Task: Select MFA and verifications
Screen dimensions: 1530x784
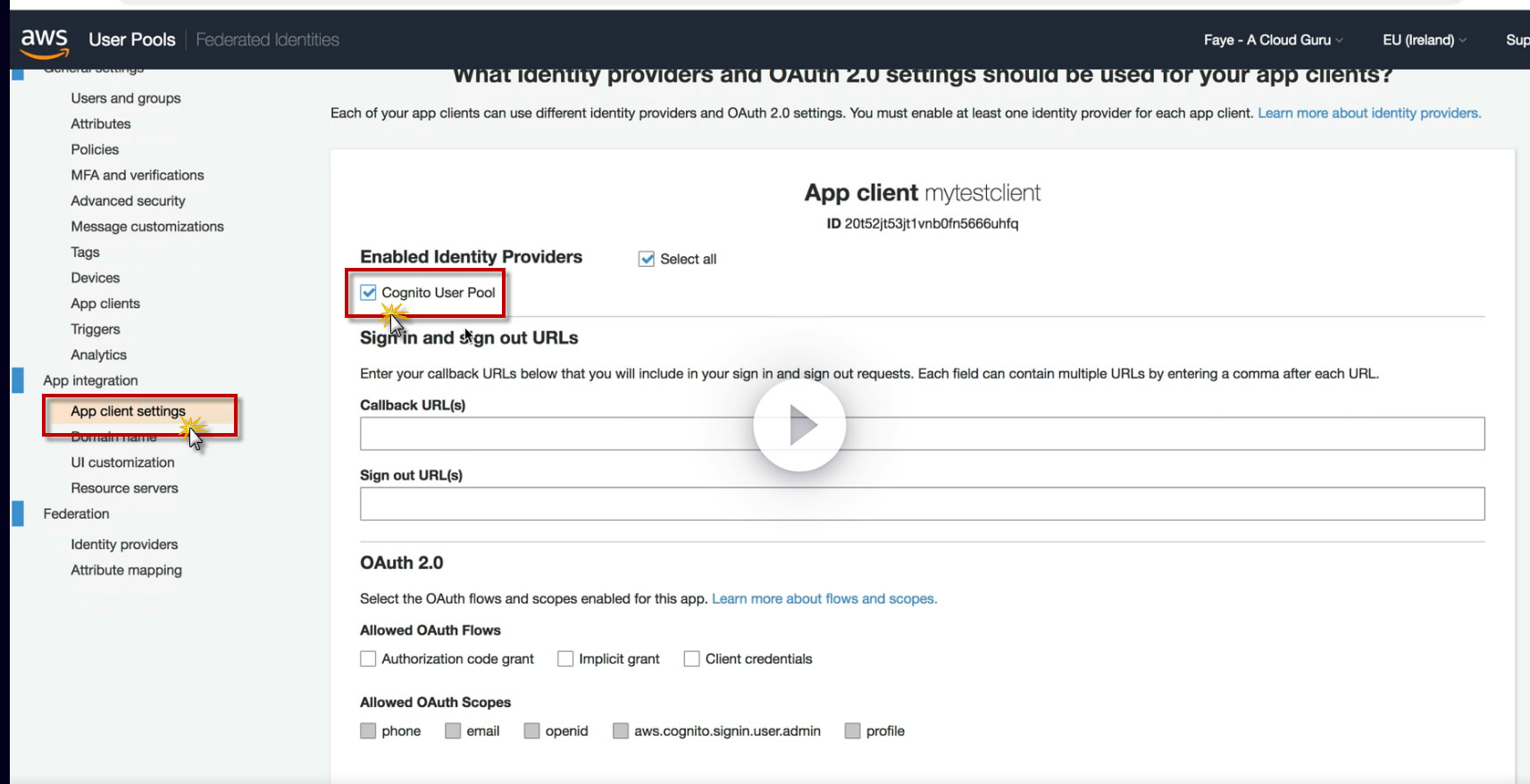Action: coord(138,175)
